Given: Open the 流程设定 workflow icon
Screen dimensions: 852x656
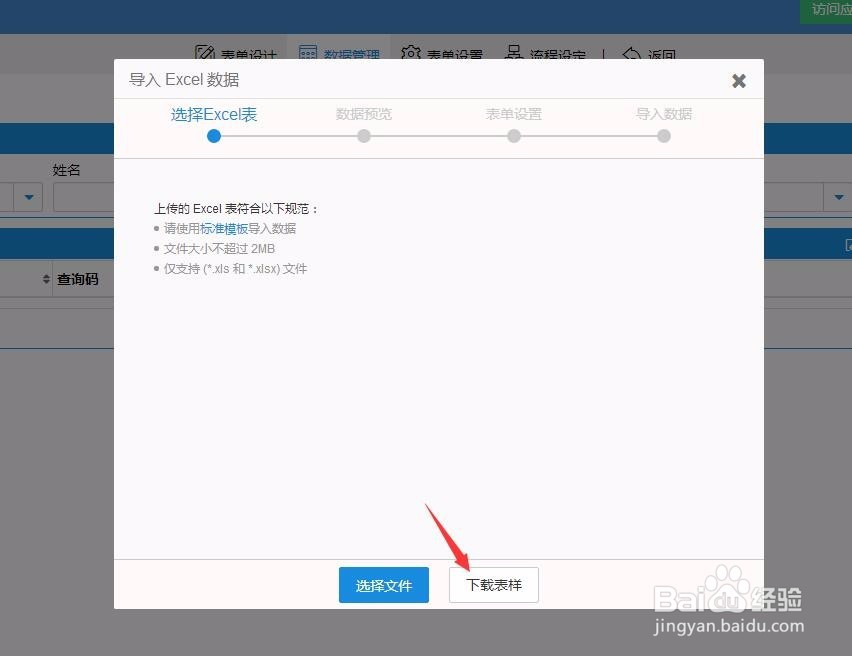Looking at the screenshot, I should 513,53.
